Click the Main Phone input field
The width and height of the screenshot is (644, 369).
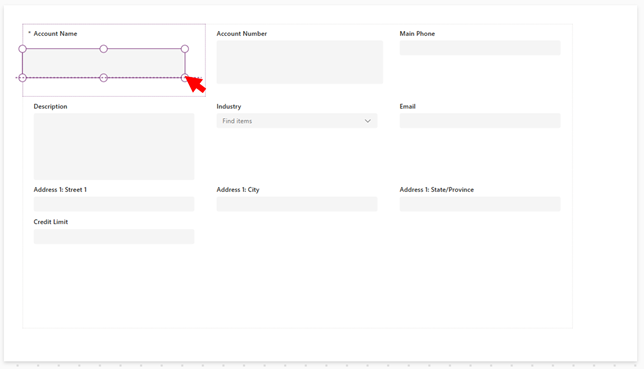tap(480, 48)
